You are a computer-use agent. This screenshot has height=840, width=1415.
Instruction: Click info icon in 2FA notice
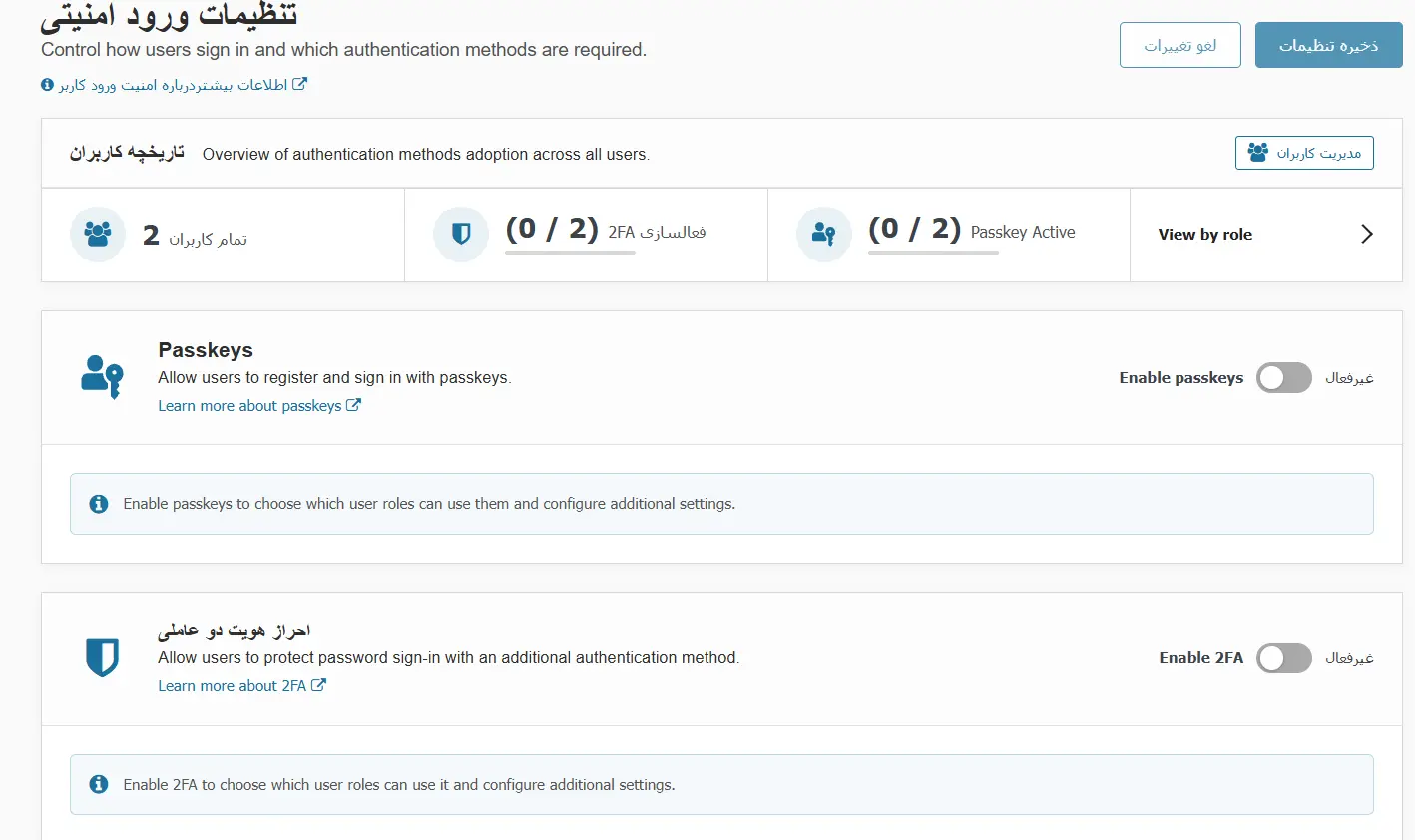pyautogui.click(x=99, y=785)
